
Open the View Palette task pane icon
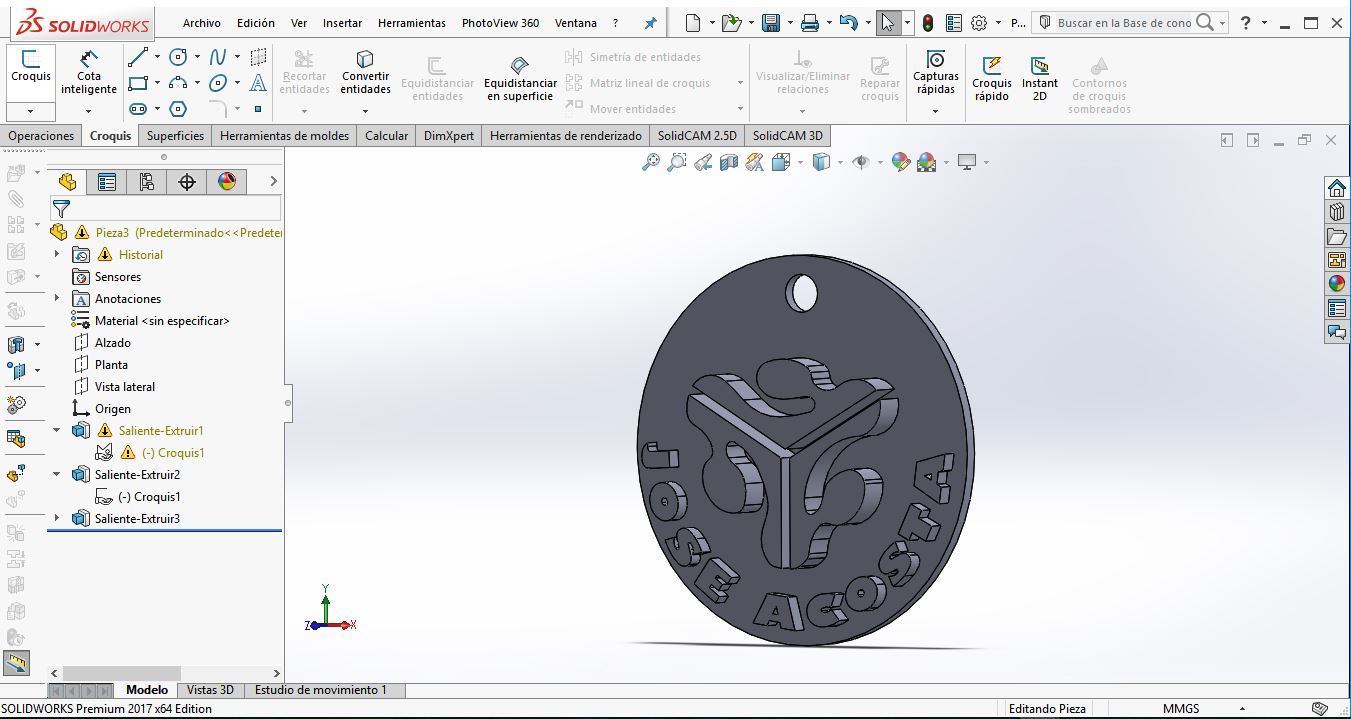click(x=1337, y=260)
